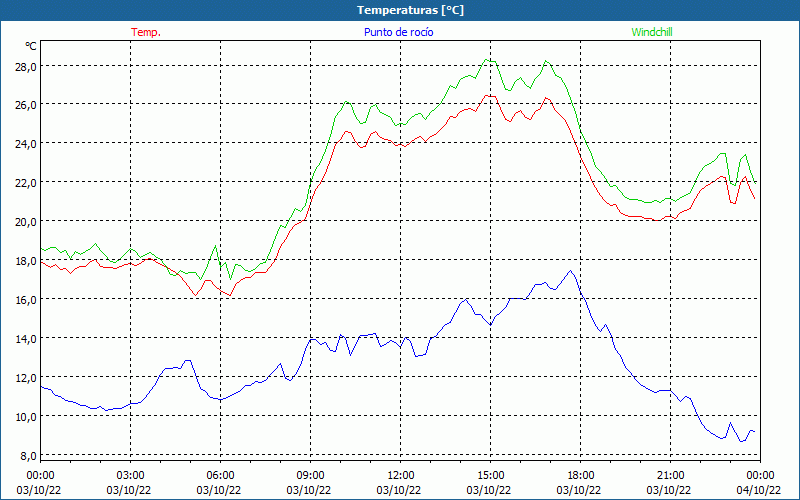Click the '12:00' time axis label

(x=401, y=476)
